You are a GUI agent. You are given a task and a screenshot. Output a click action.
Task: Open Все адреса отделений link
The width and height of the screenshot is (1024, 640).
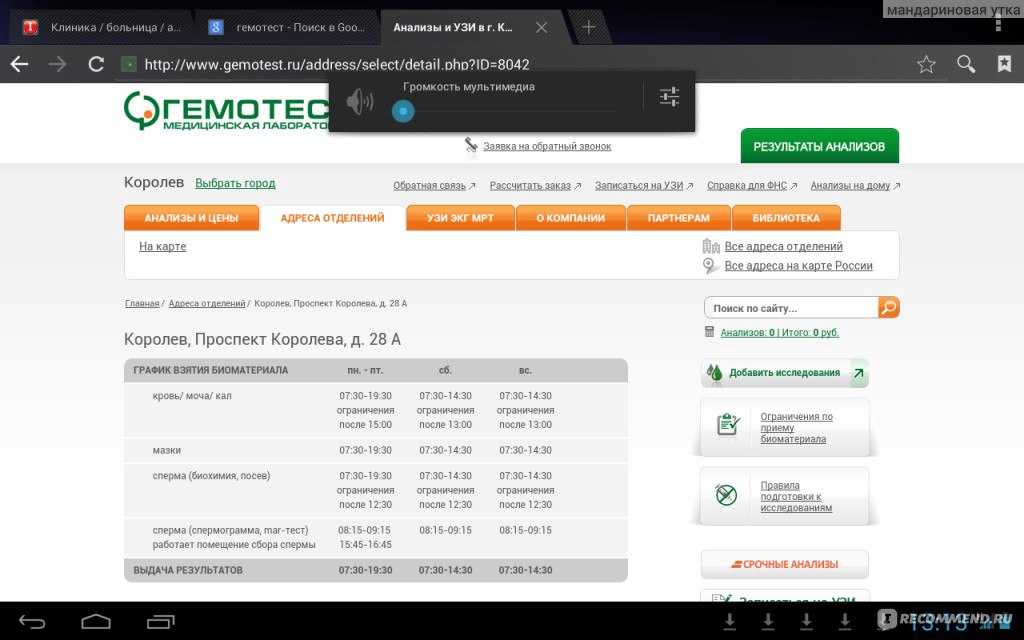coord(784,246)
